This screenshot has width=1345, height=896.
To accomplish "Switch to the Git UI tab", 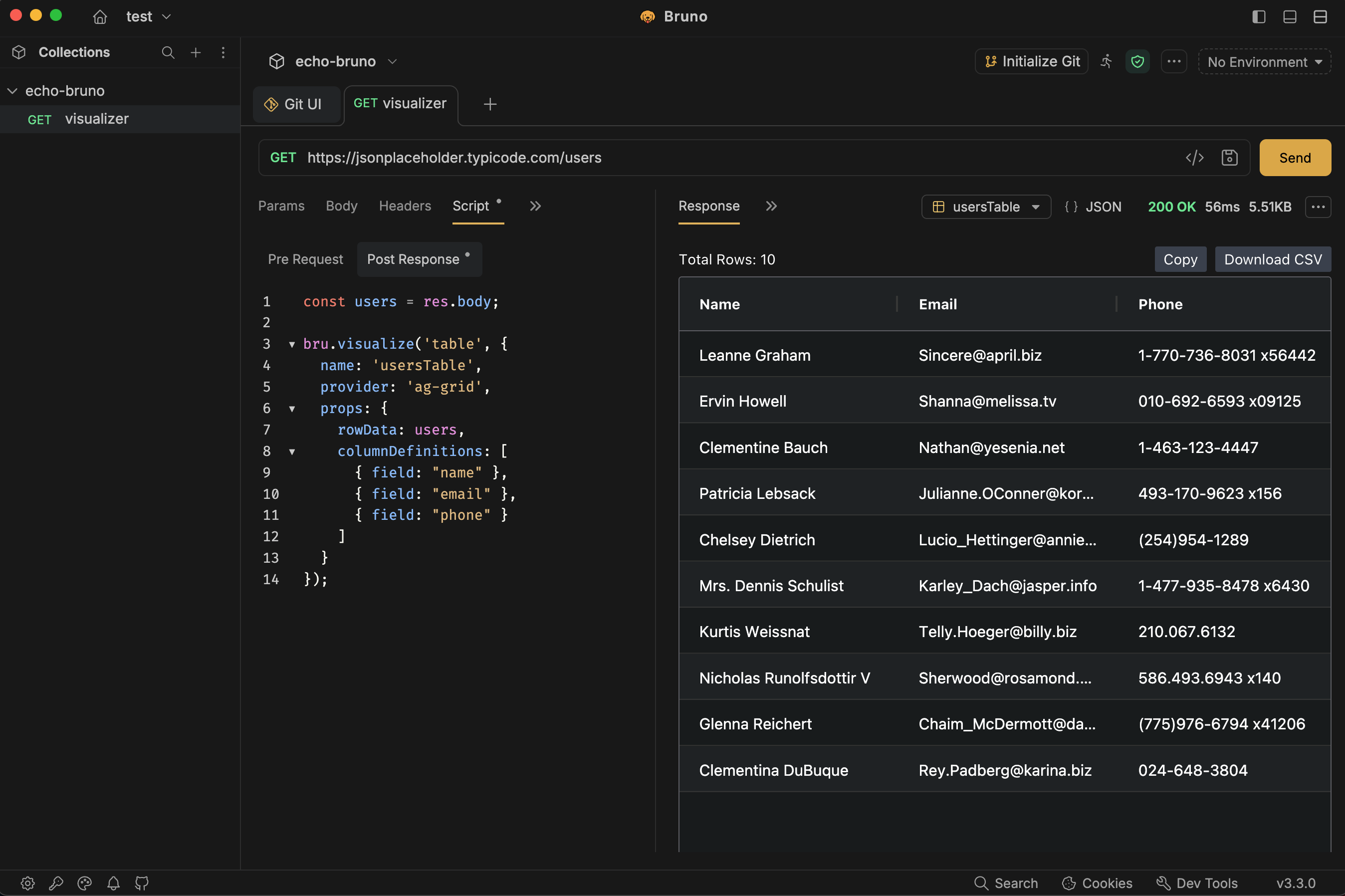I will pos(296,104).
